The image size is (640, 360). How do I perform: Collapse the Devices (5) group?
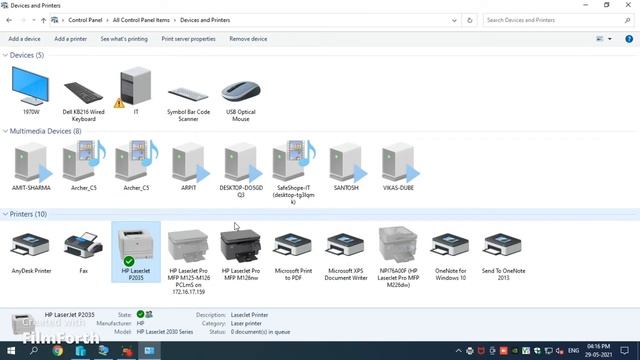tap(5, 55)
